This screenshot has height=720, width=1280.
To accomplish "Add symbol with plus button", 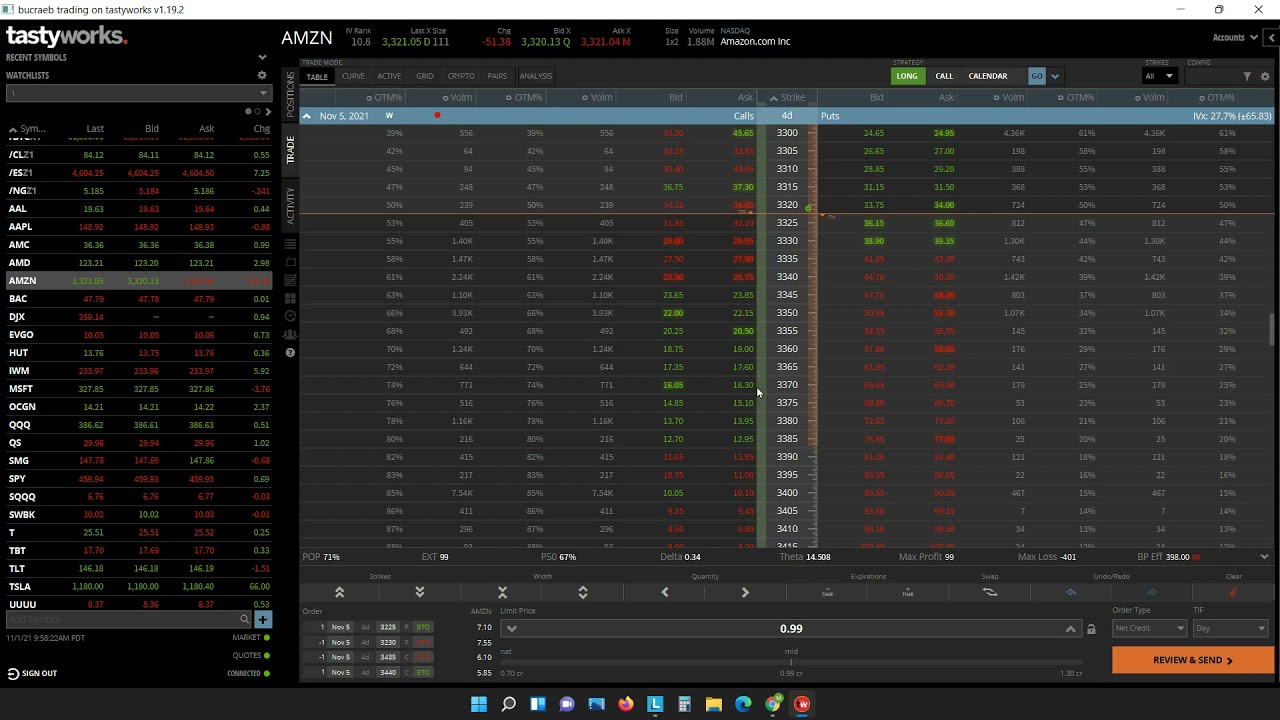I will [262, 619].
